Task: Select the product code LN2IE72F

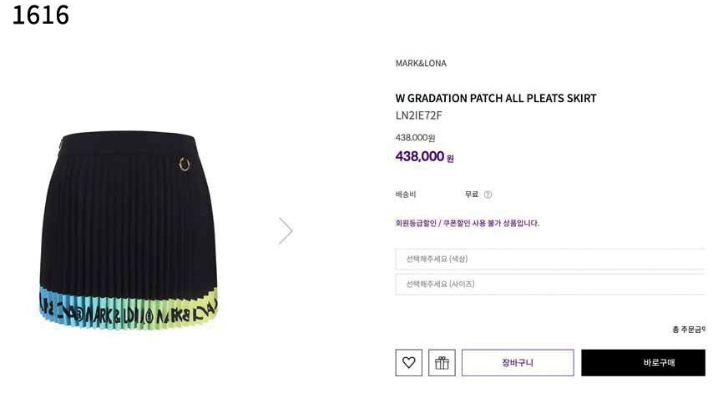Action: [419, 115]
